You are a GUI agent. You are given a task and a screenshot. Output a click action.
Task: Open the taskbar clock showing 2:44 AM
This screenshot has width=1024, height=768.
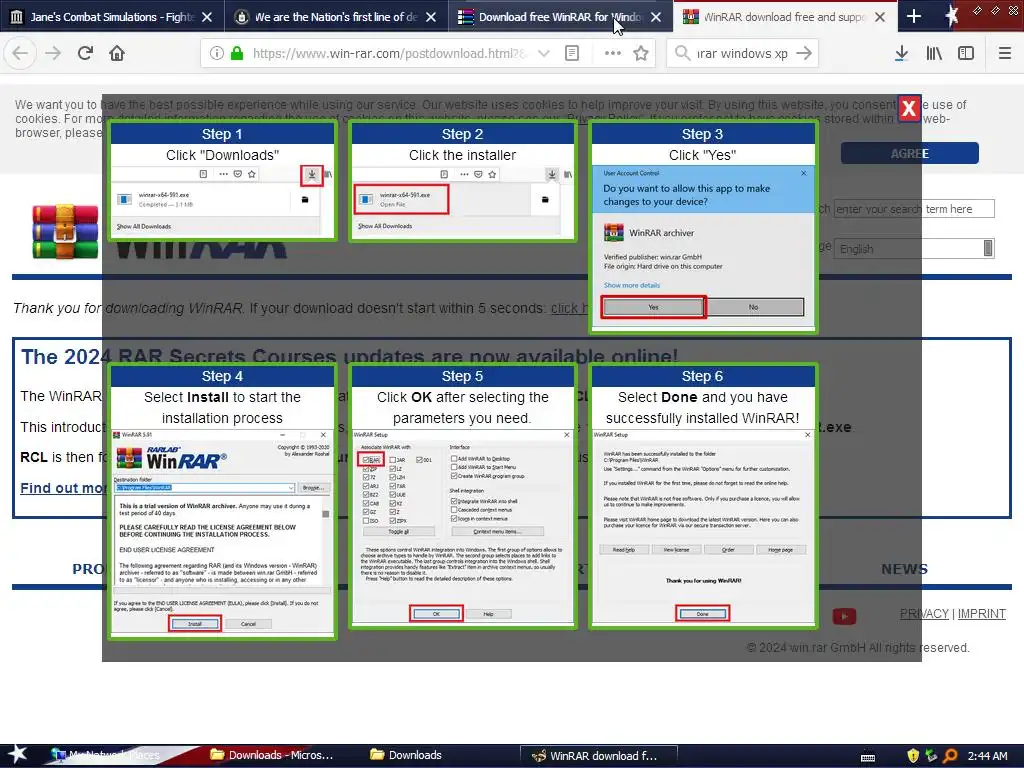(987, 756)
